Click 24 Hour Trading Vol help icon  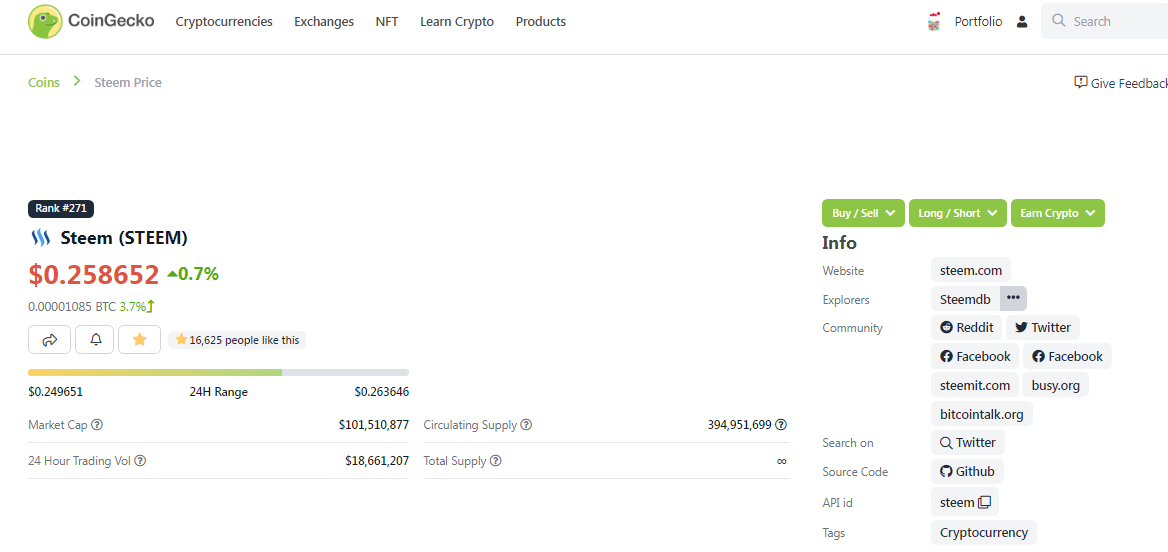point(140,460)
